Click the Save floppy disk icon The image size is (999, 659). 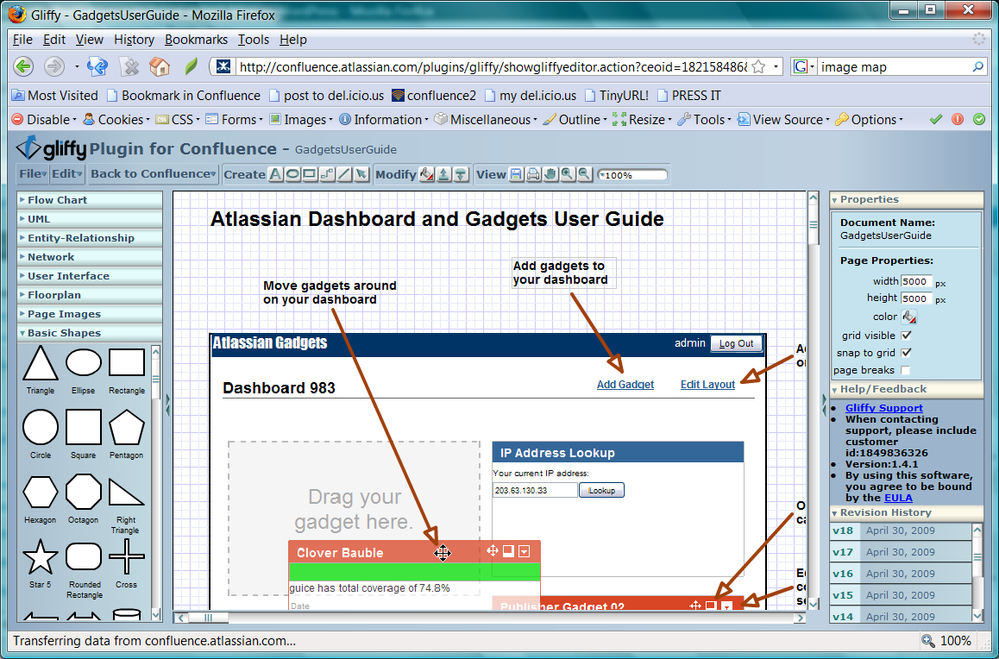[517, 174]
